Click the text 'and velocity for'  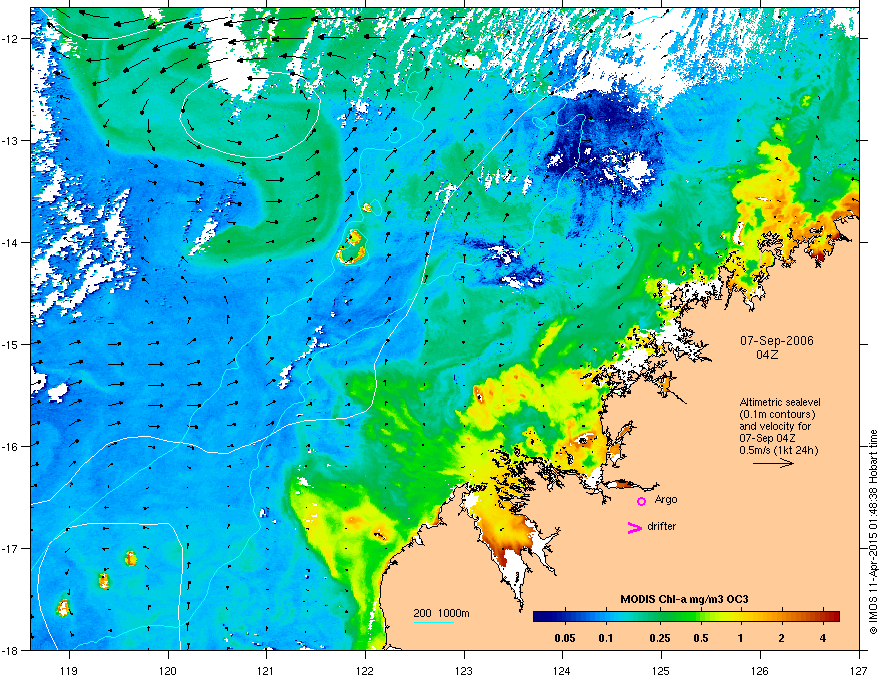pos(775,426)
